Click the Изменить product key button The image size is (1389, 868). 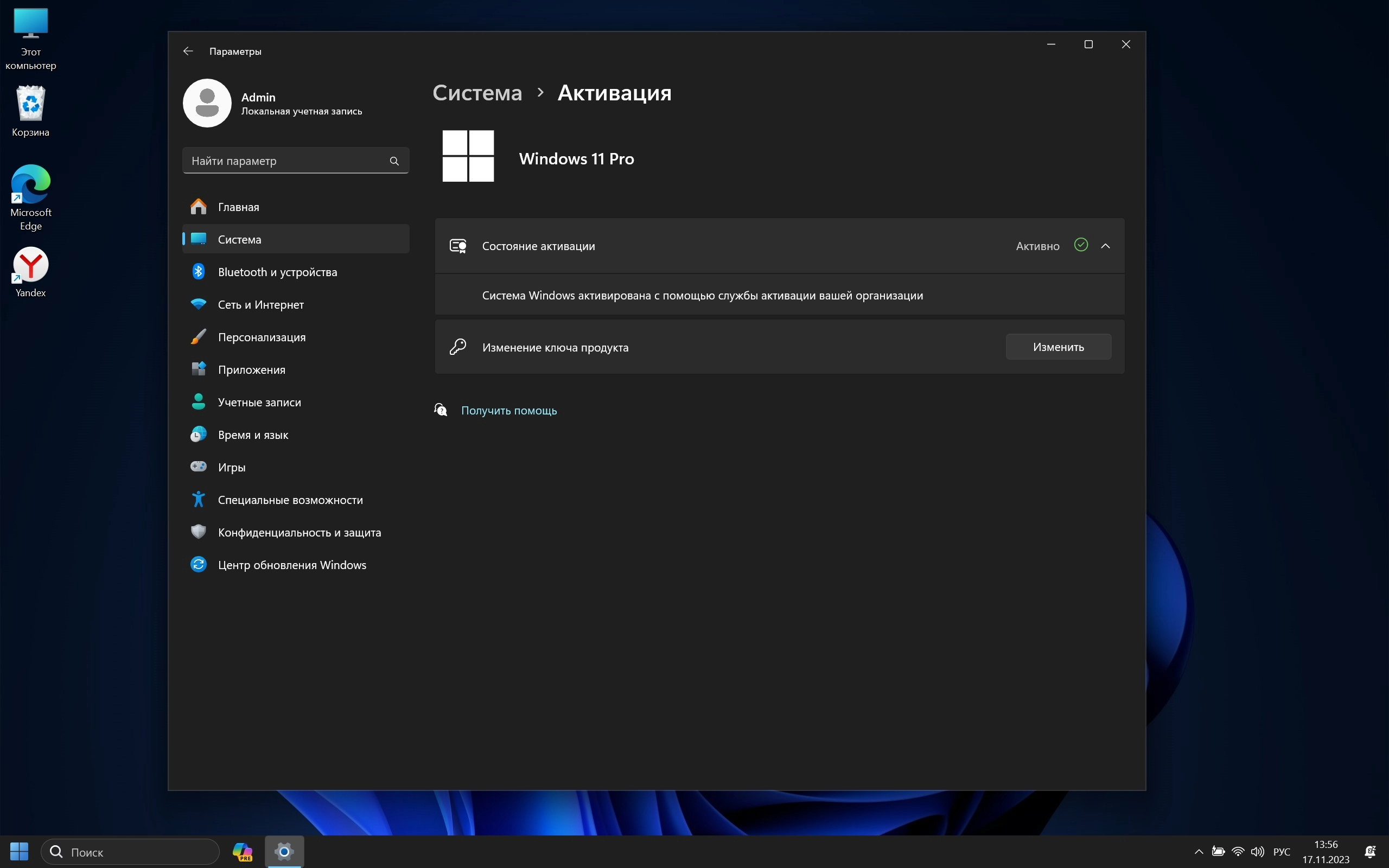pos(1058,347)
